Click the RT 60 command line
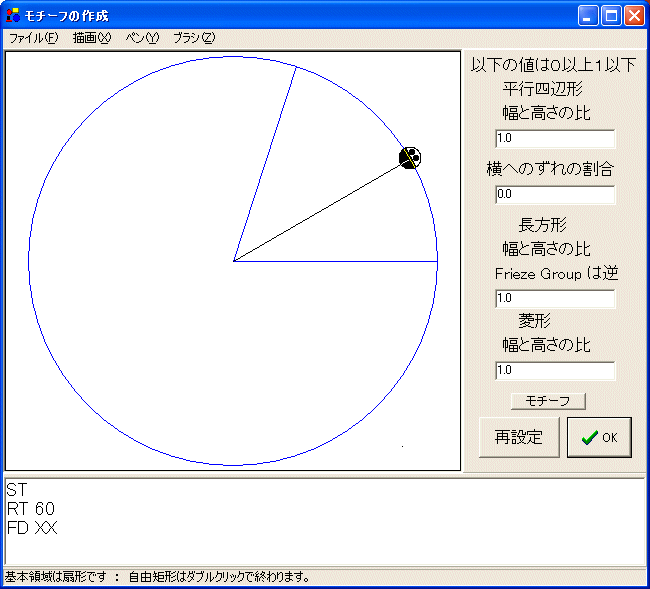Screen dimensions: 650x589 31,509
